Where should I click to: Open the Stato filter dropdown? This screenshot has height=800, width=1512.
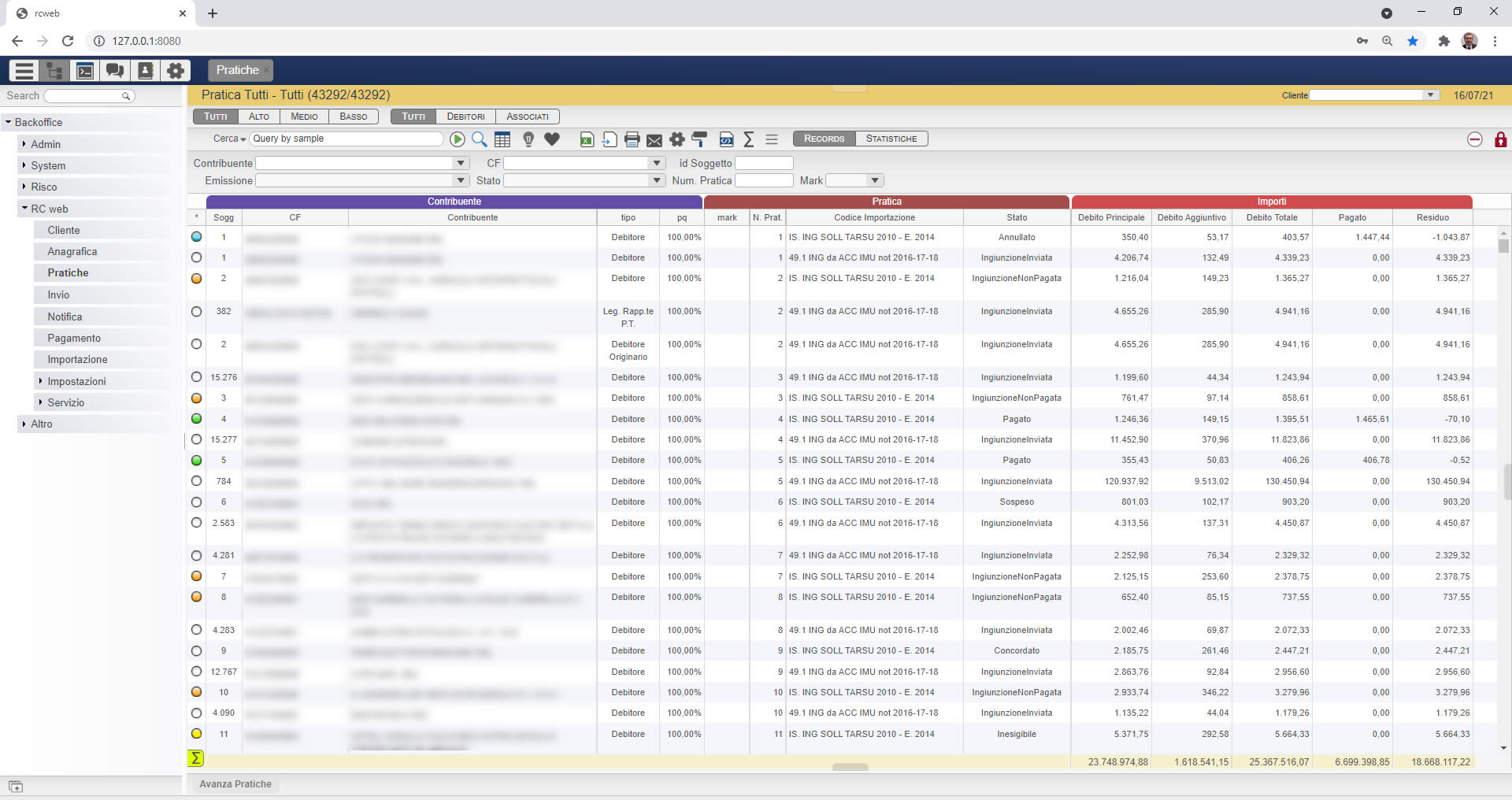657,180
